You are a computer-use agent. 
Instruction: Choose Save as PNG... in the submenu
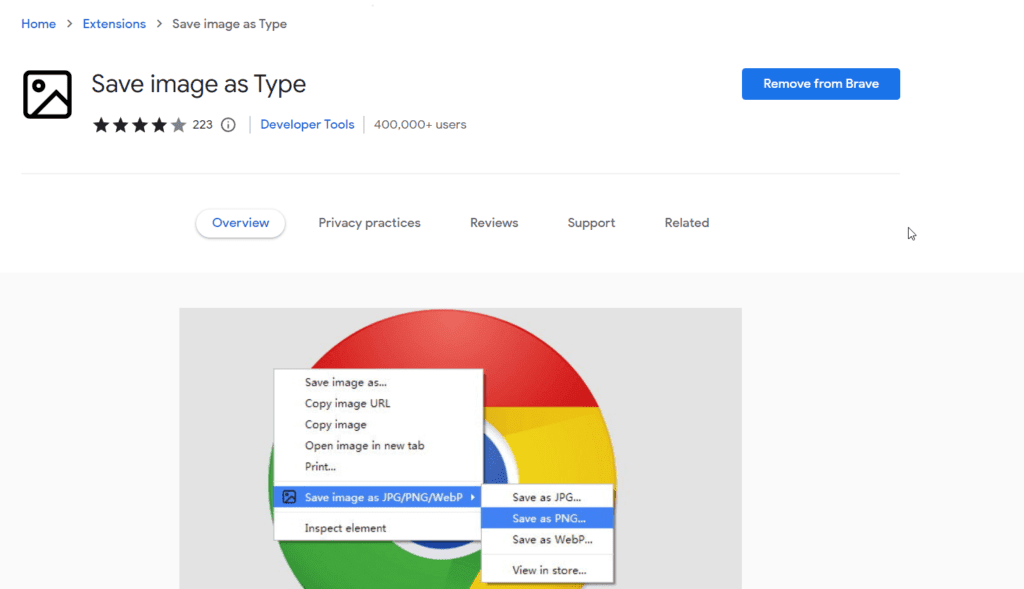547,518
